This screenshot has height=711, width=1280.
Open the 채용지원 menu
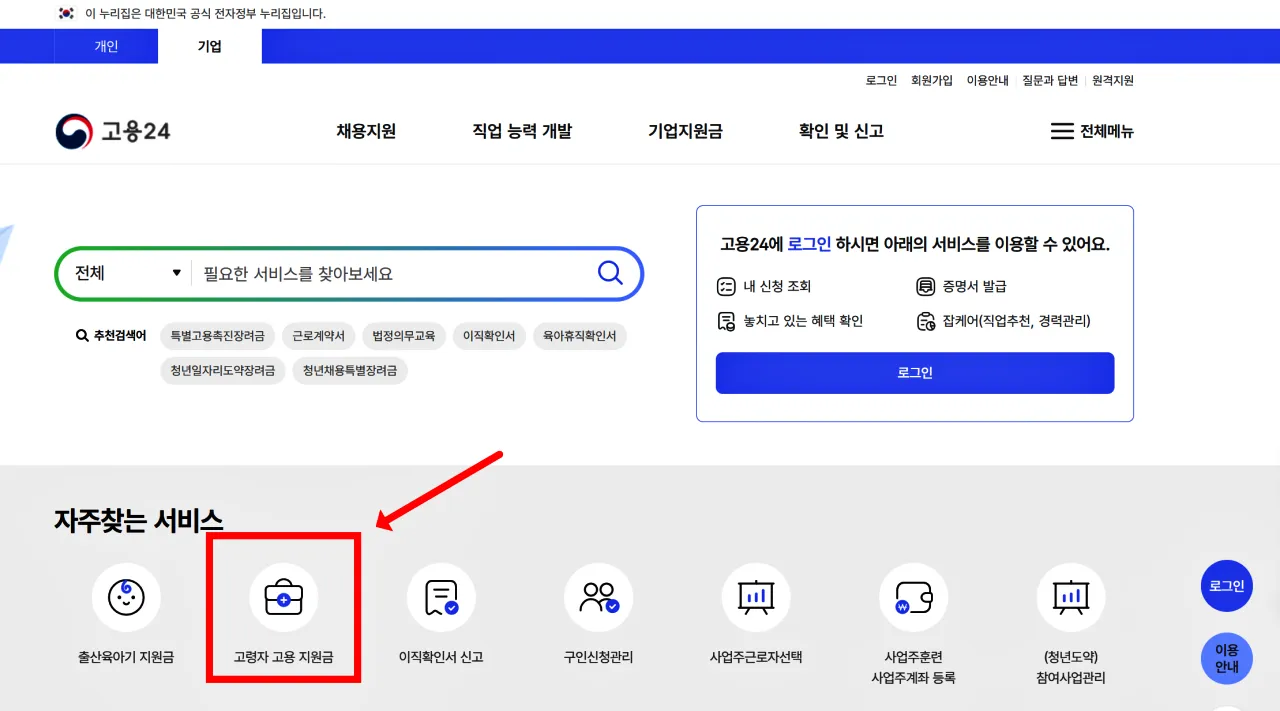pos(366,130)
